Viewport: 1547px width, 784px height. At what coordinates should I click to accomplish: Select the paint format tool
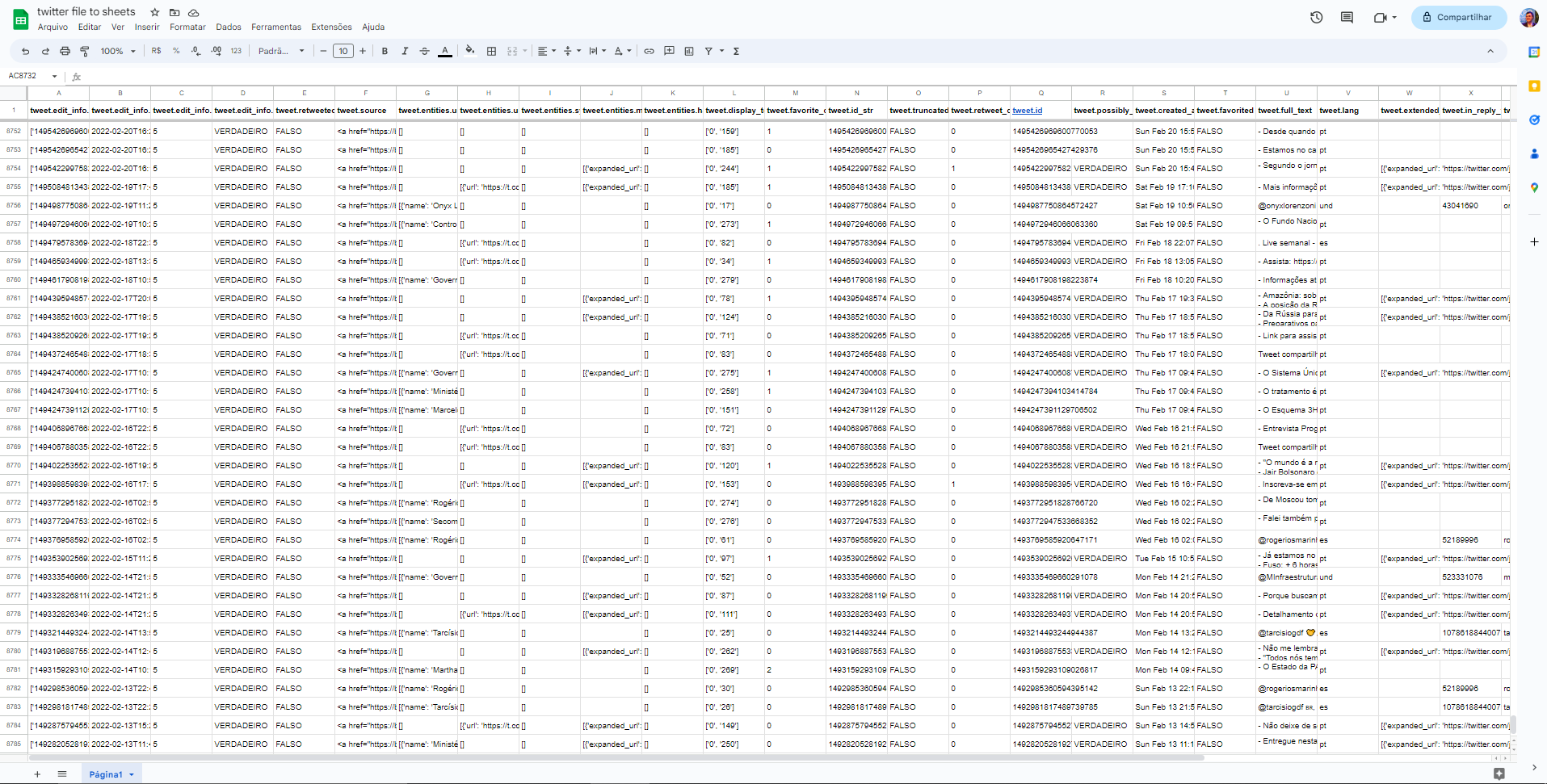click(x=84, y=51)
